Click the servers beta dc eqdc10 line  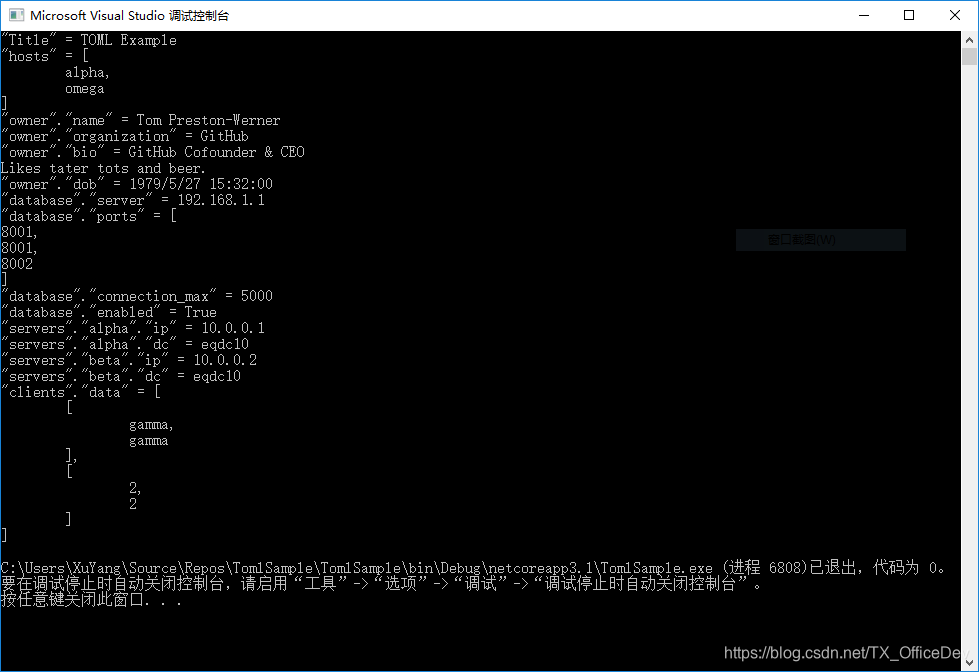(121, 377)
